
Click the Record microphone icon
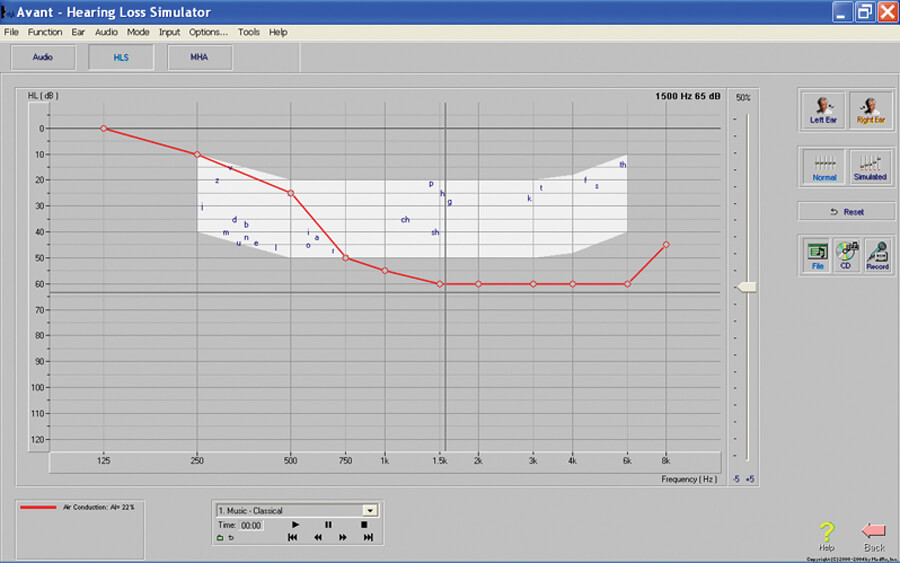pos(877,255)
